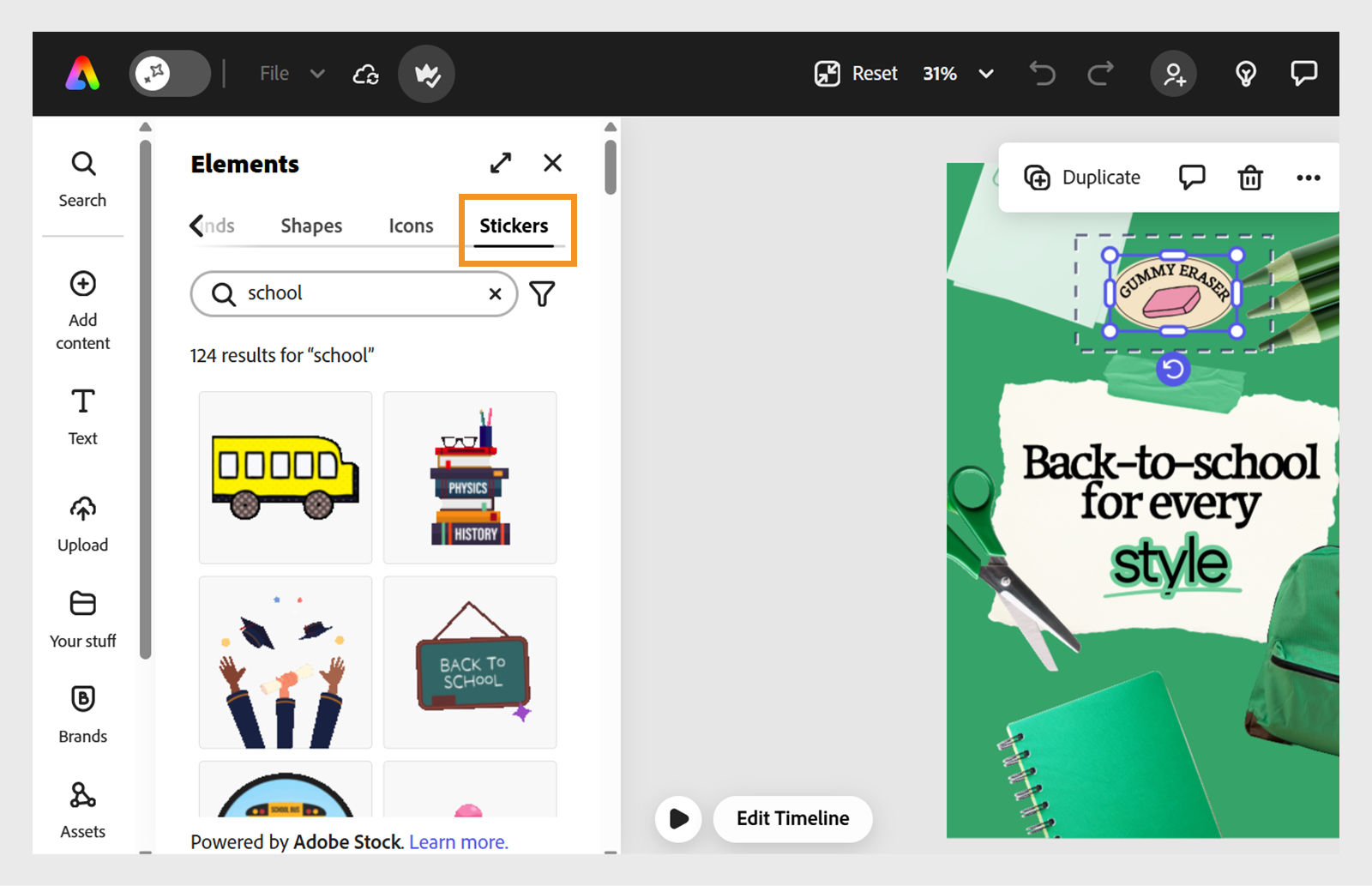1372x886 pixels.
Task: Open the Assets panel
Action: click(82, 810)
